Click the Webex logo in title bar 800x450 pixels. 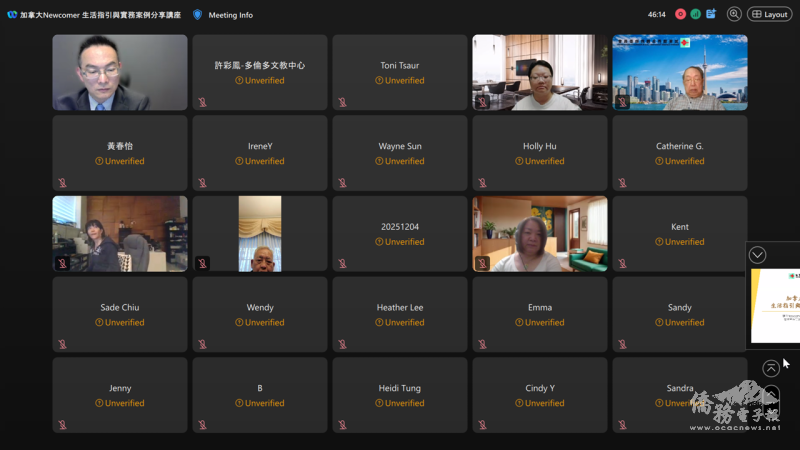11,15
